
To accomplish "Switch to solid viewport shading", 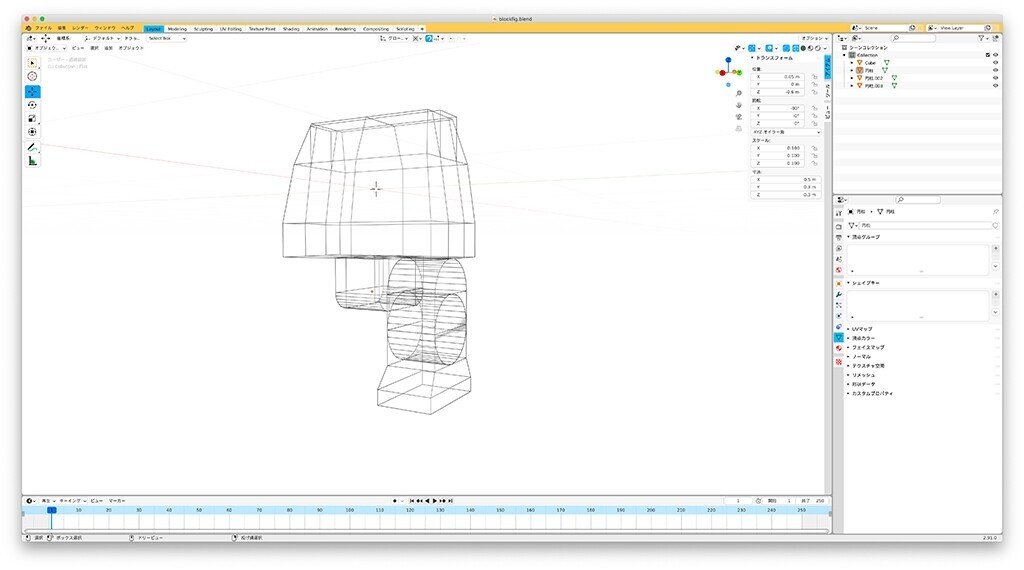I will [x=803, y=48].
